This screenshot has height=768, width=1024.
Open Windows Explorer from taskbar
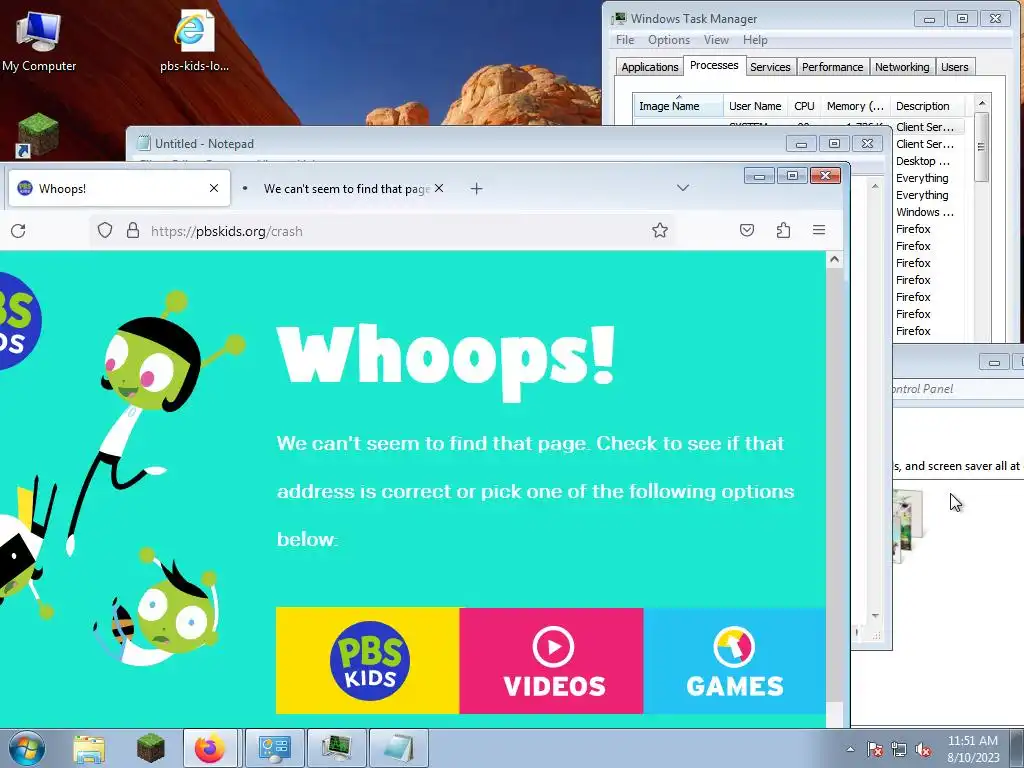click(x=89, y=748)
